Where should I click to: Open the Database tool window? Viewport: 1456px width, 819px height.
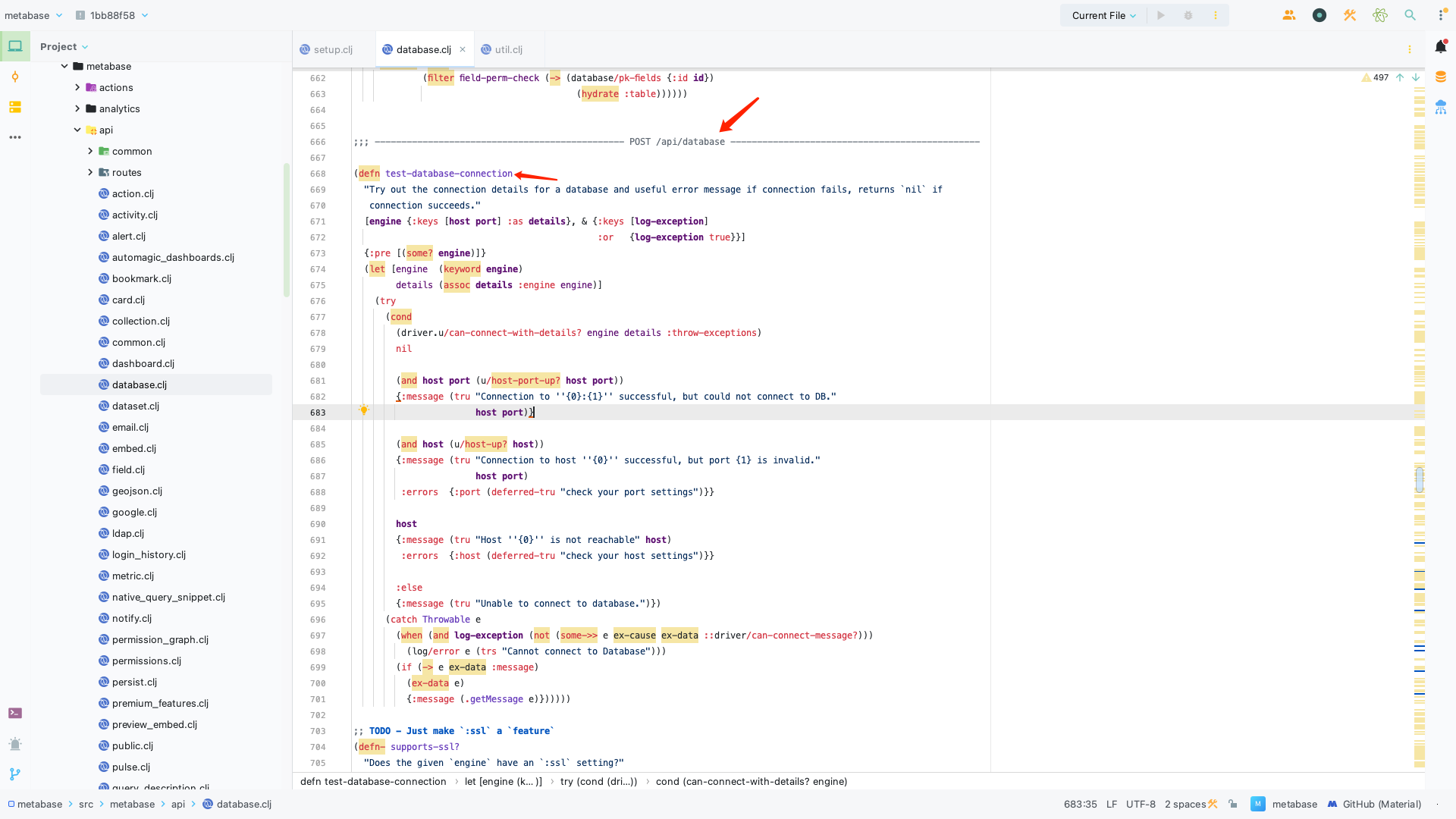pyautogui.click(x=1441, y=77)
